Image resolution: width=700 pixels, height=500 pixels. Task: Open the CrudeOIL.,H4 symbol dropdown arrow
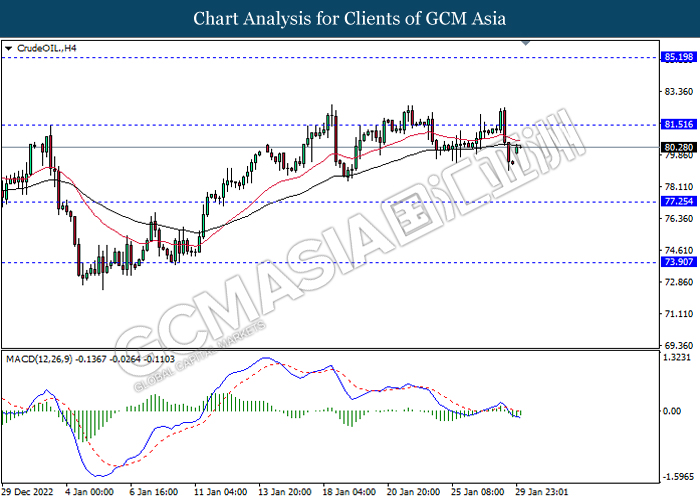point(8,48)
